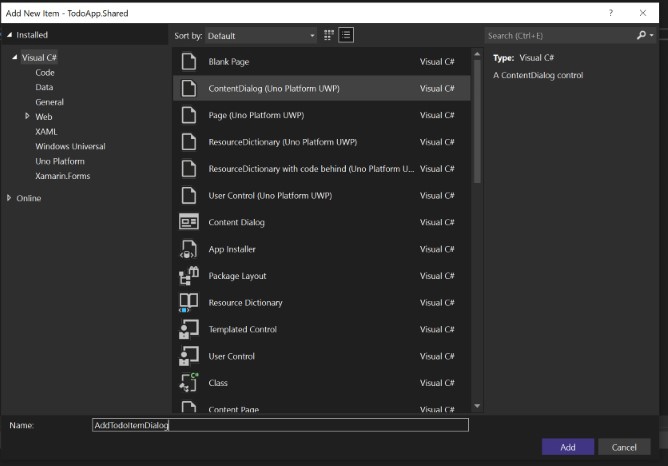
Task: Select the Package Layout template name
Action: click(x=237, y=276)
